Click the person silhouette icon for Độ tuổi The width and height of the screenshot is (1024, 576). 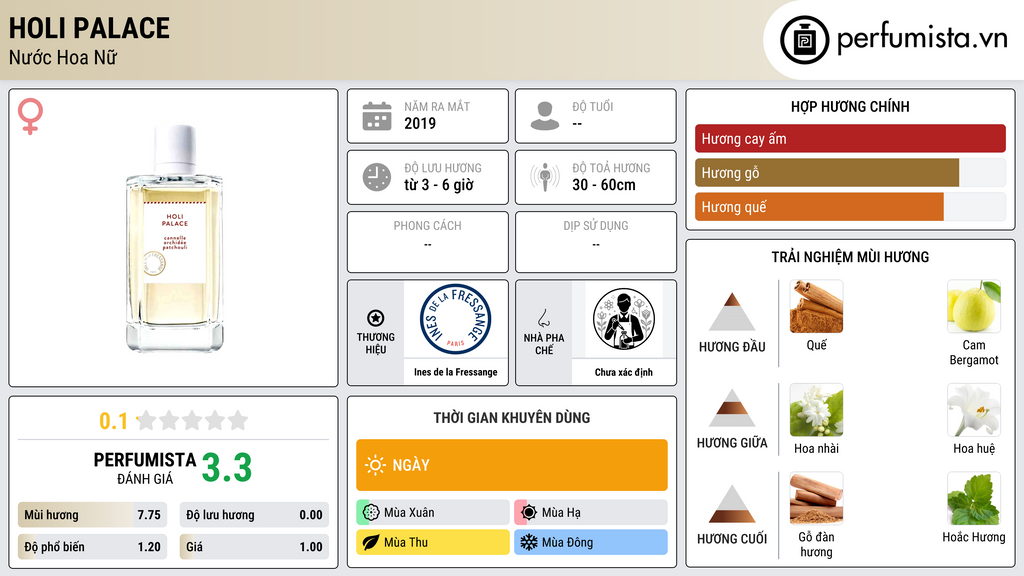[545, 116]
